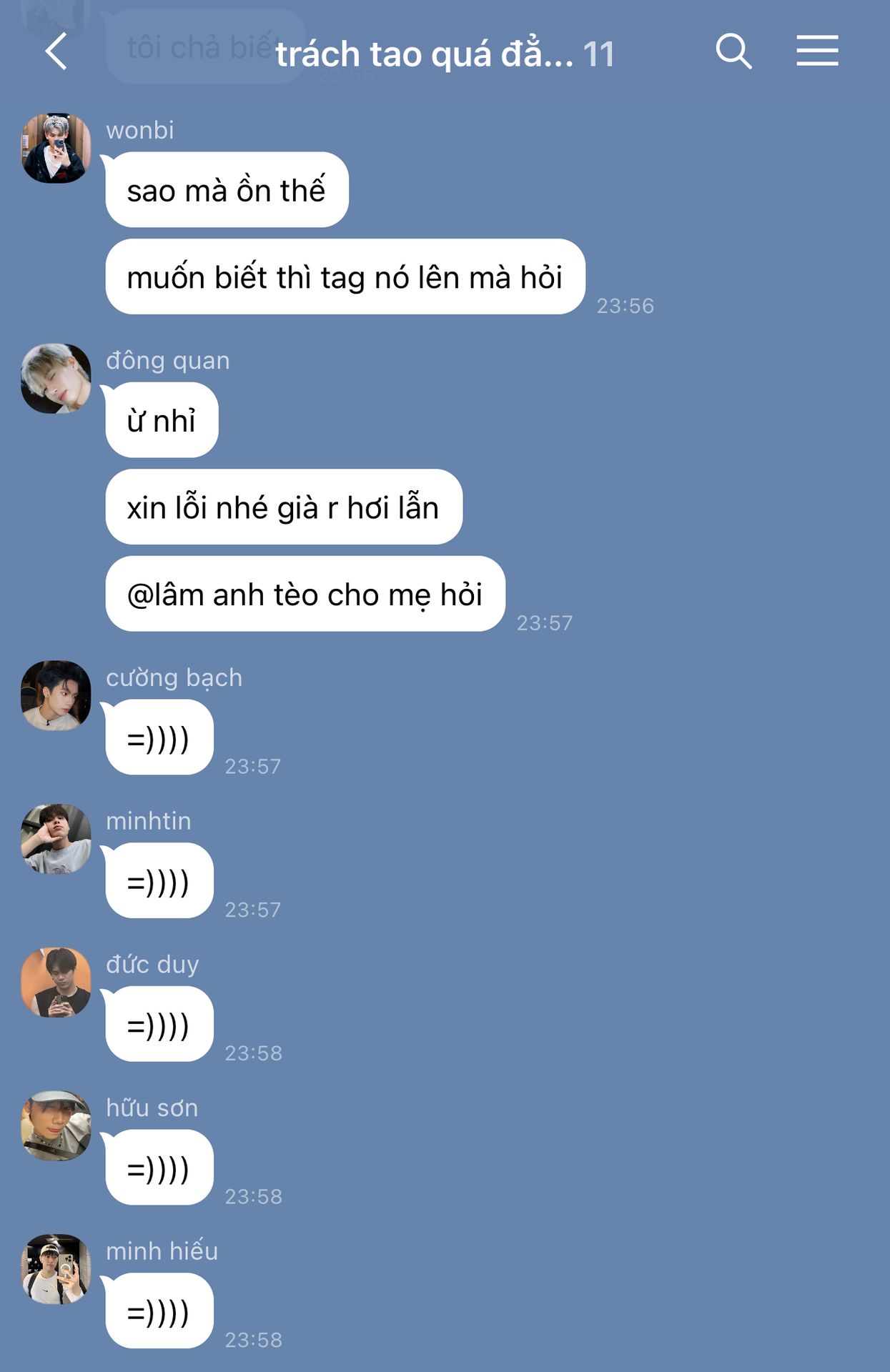Tap wonbi's profile avatar

coord(56,148)
